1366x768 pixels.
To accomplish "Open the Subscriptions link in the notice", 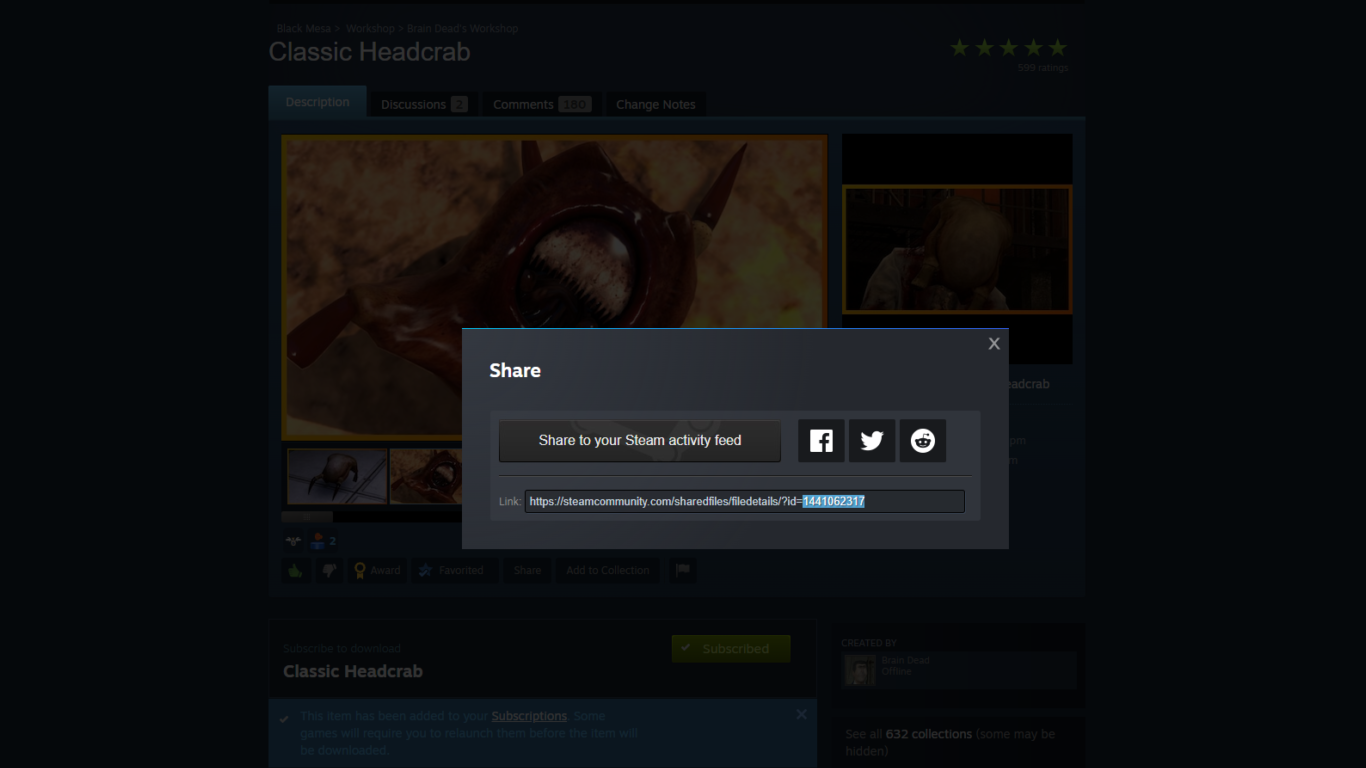I will coord(529,716).
